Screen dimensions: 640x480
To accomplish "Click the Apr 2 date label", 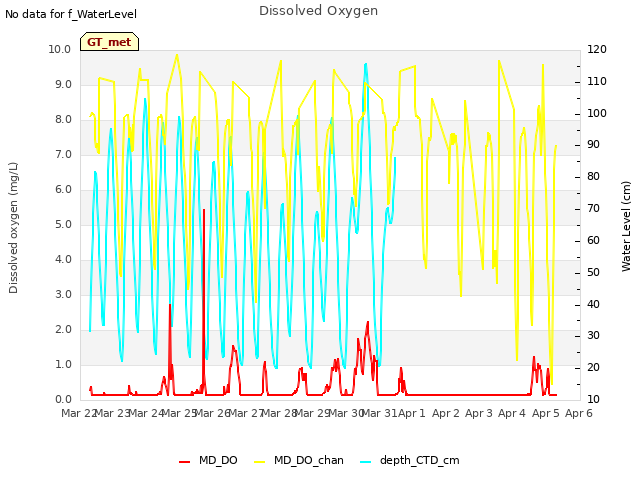I will [x=446, y=413].
